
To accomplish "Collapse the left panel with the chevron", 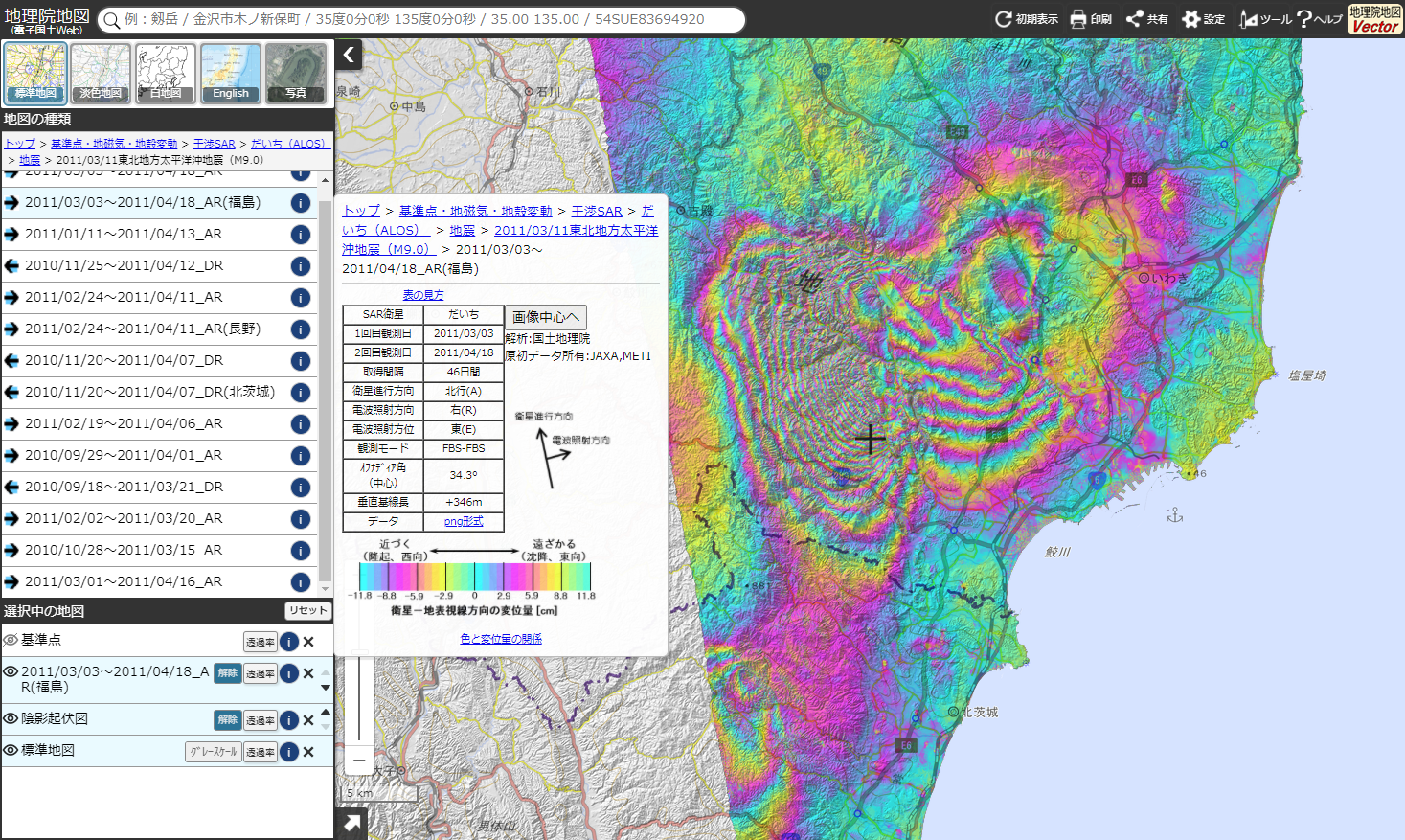I will 349,55.
